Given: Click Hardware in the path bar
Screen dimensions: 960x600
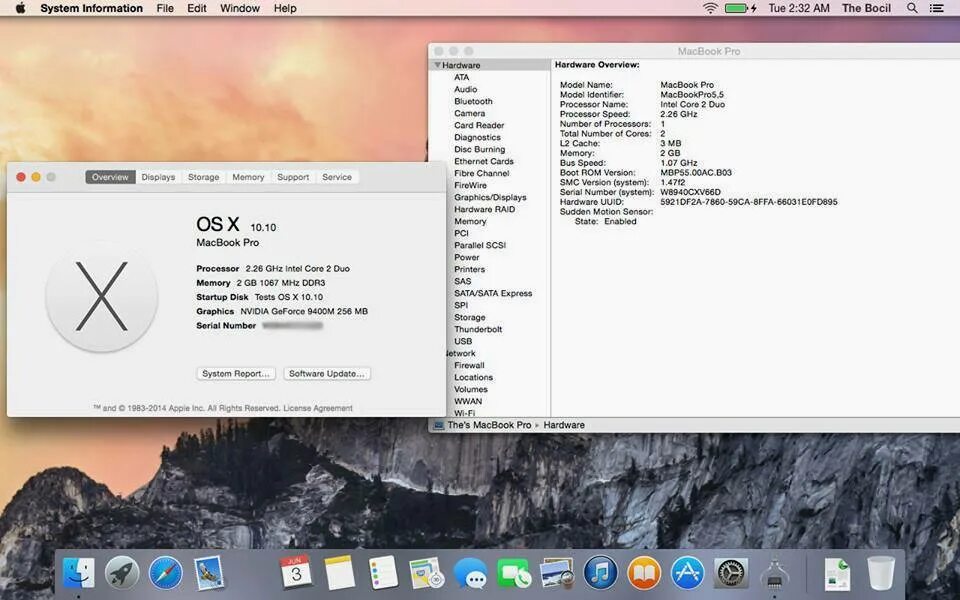Looking at the screenshot, I should pos(564,425).
